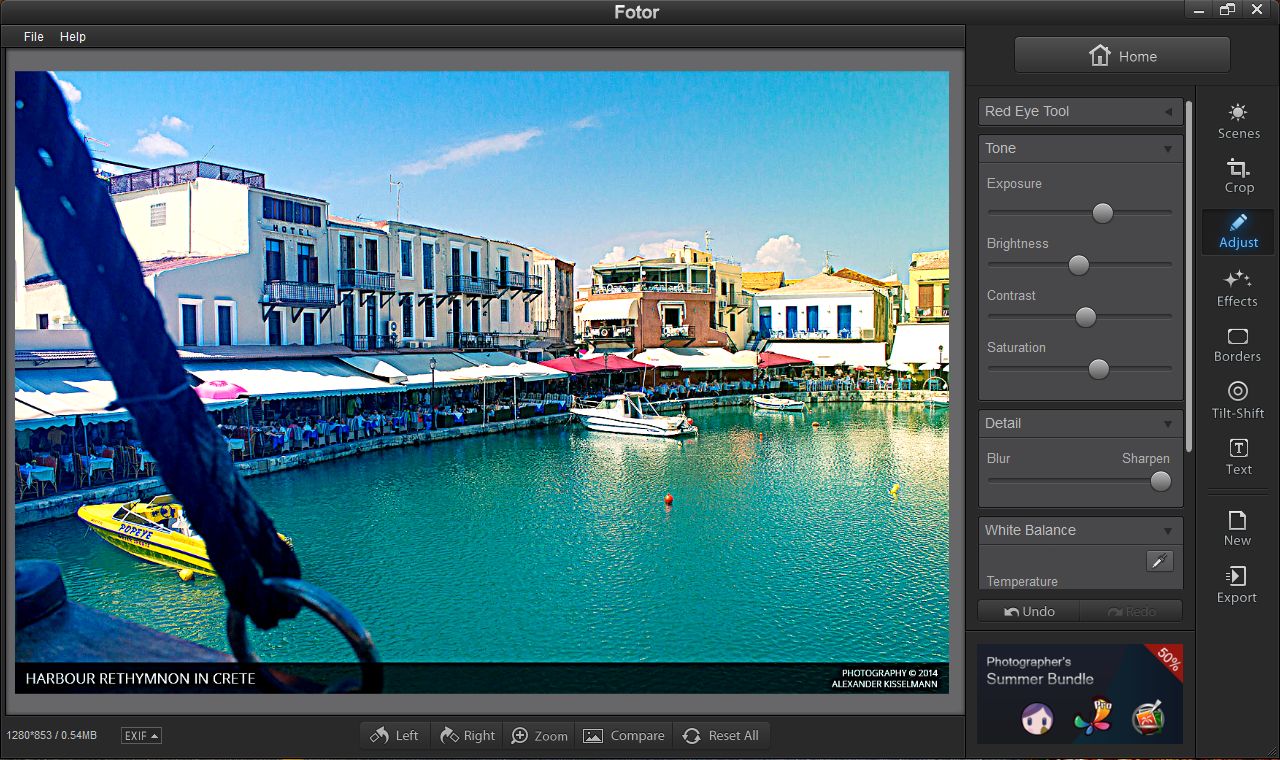The width and height of the screenshot is (1280, 760).
Task: Create a New project from sidebar
Action: pos(1237,528)
